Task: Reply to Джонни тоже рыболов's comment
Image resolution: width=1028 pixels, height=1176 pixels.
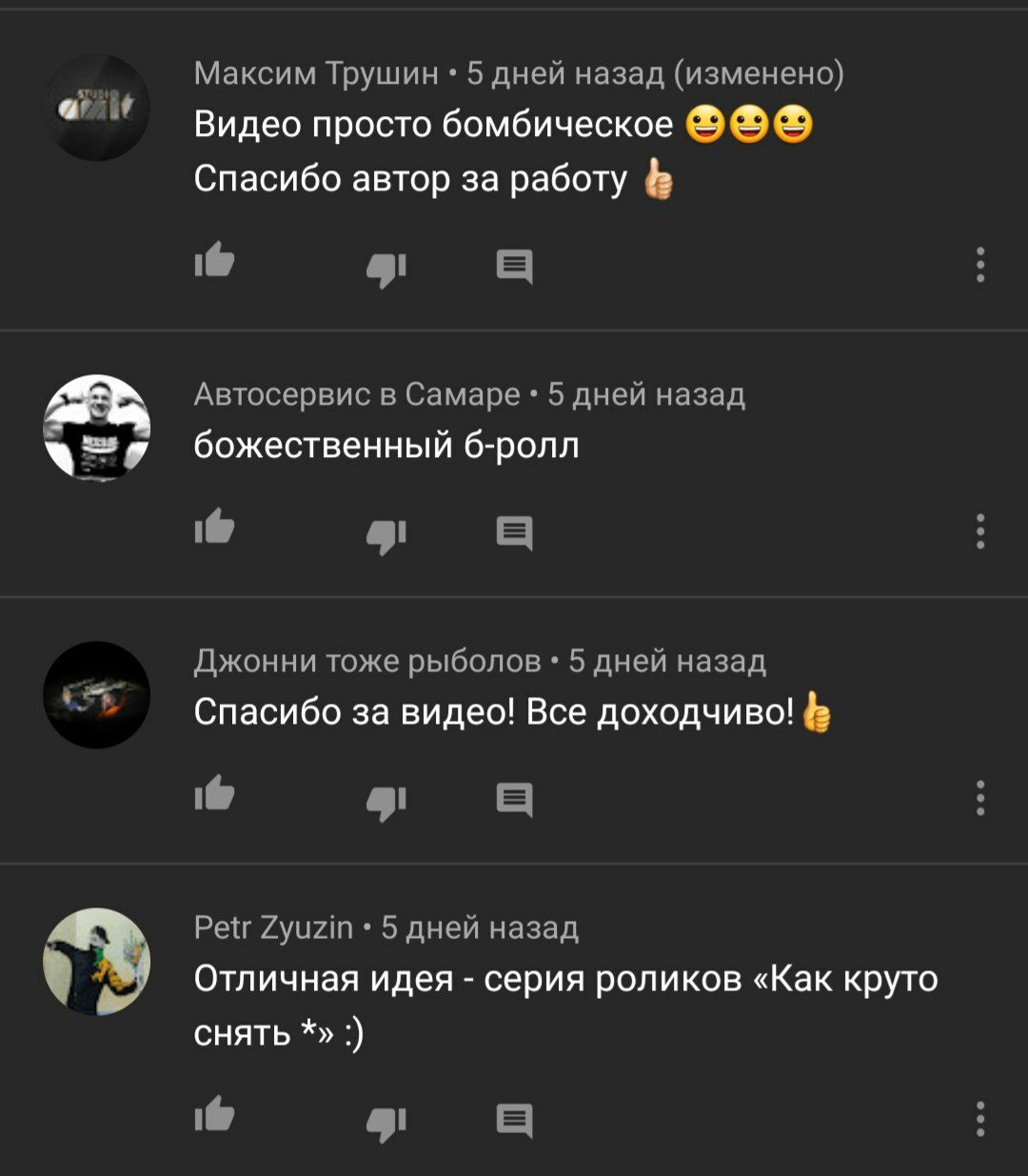Action: [x=515, y=800]
